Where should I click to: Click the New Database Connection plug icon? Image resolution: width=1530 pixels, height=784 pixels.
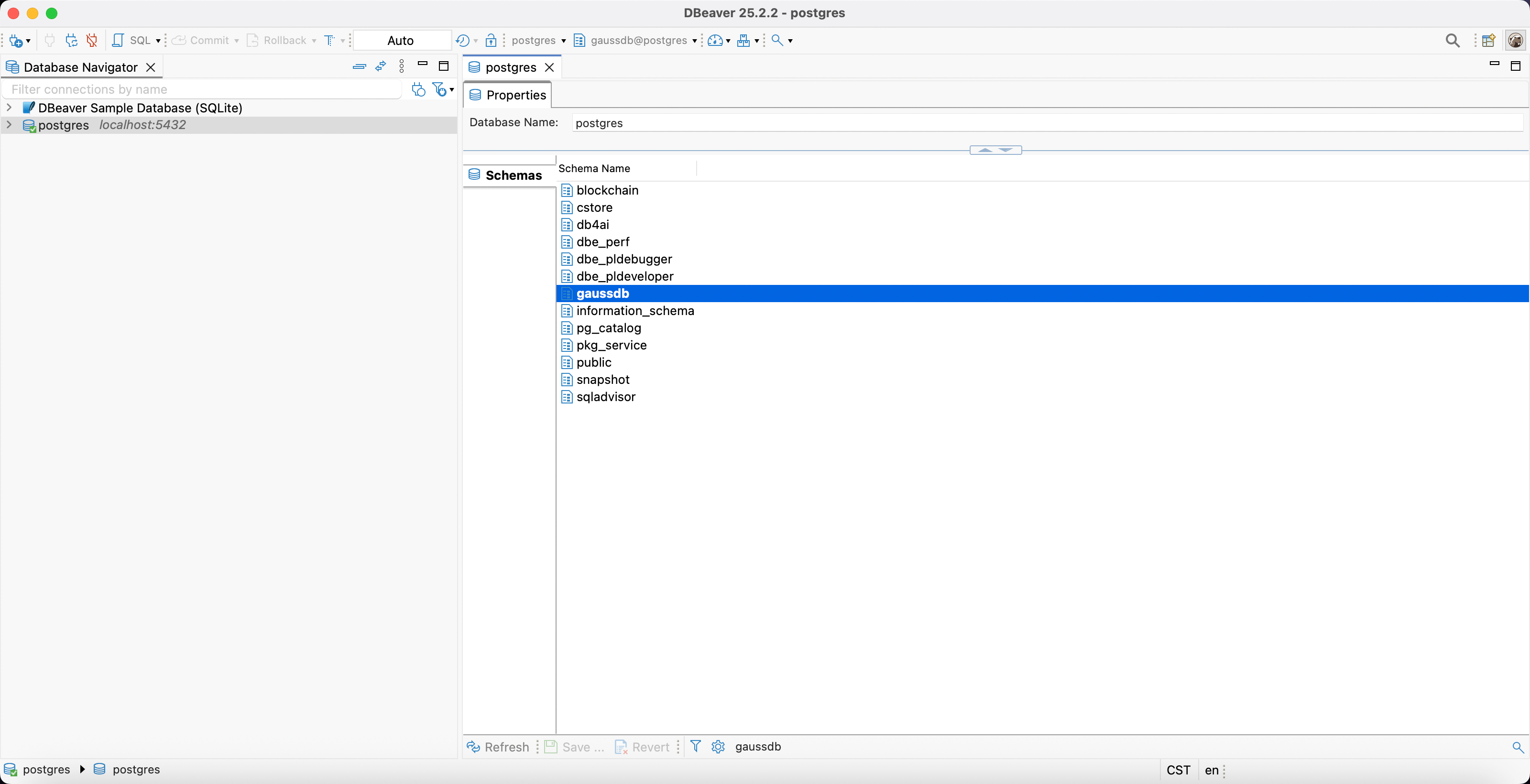tap(16, 40)
